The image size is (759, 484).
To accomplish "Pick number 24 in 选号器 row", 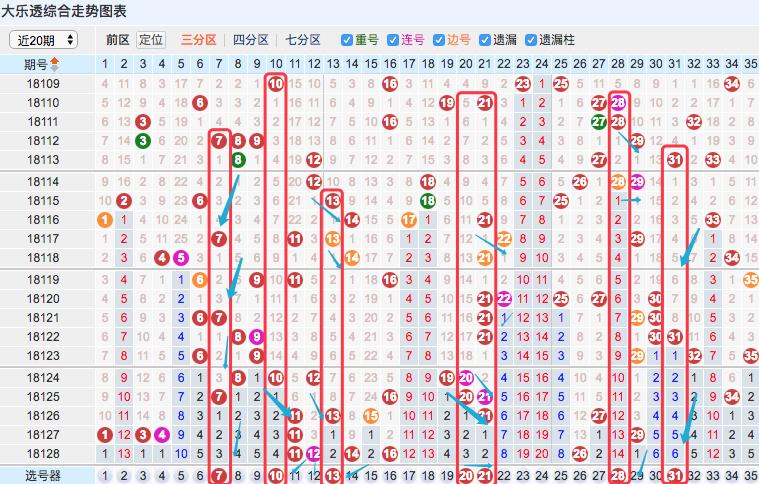I will tap(542, 476).
